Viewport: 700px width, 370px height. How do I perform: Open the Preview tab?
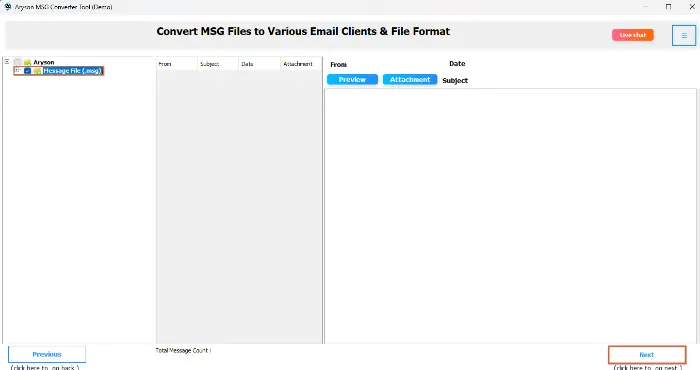tap(352, 79)
